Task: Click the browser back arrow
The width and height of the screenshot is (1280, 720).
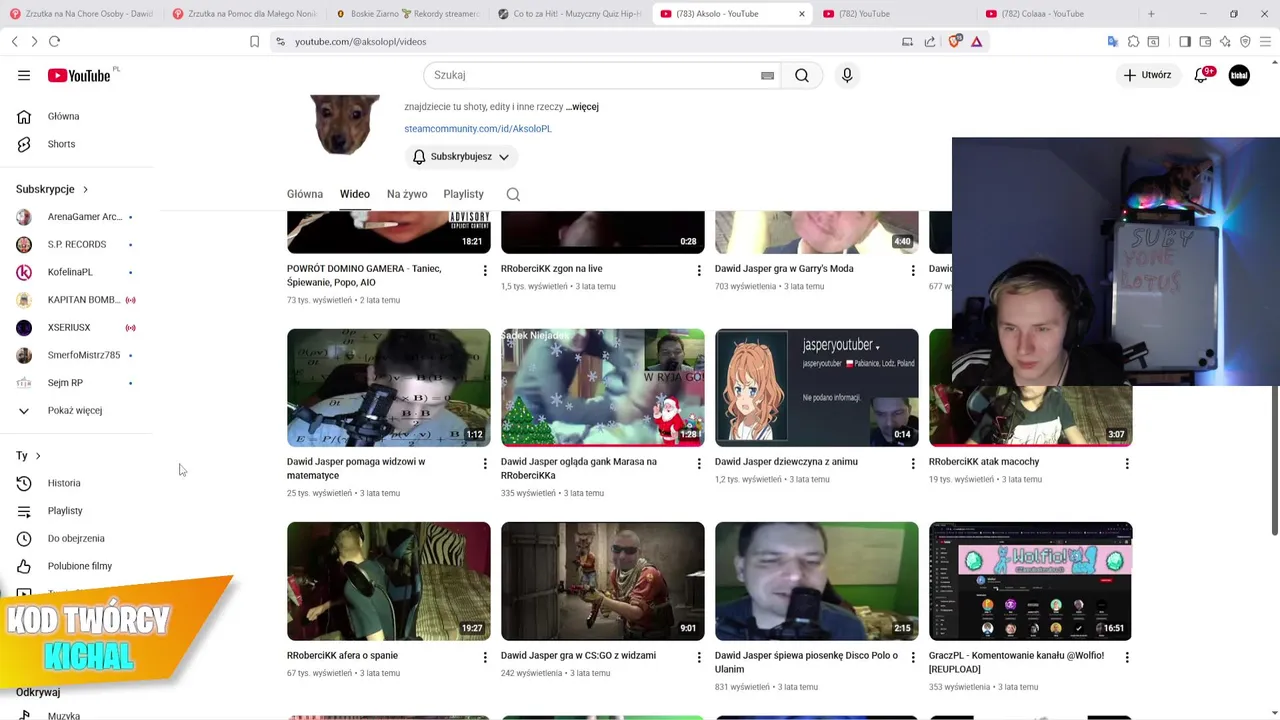Action: tap(15, 41)
